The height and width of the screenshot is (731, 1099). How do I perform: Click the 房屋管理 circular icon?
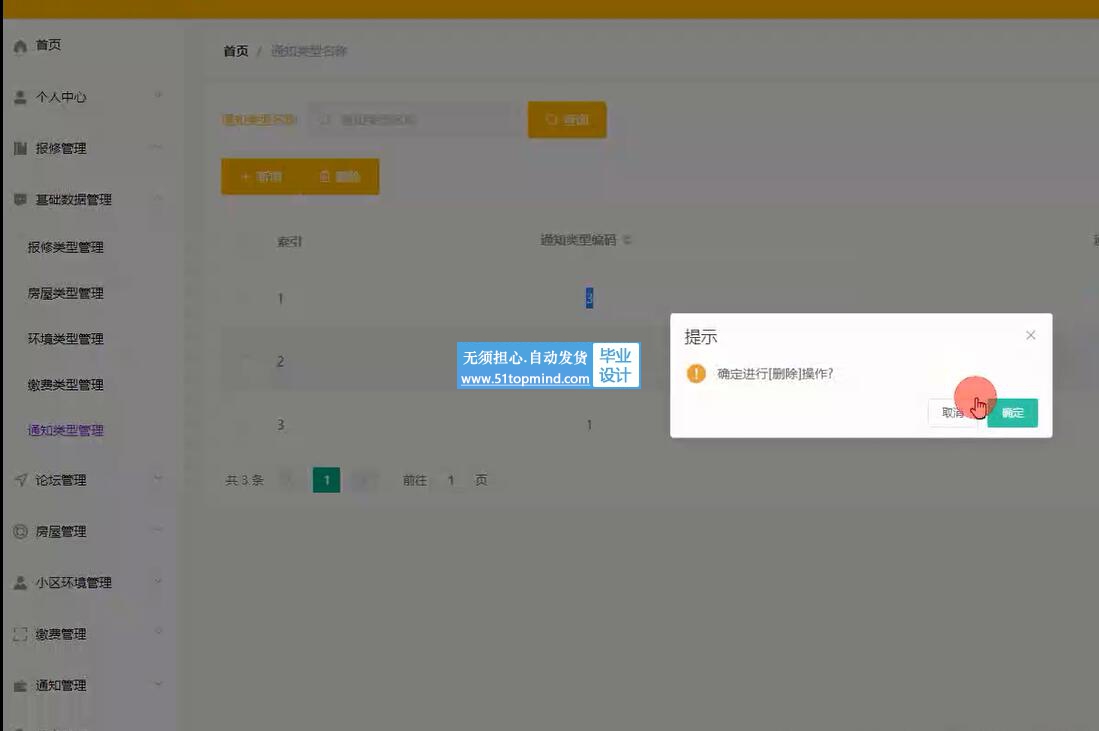(20, 531)
